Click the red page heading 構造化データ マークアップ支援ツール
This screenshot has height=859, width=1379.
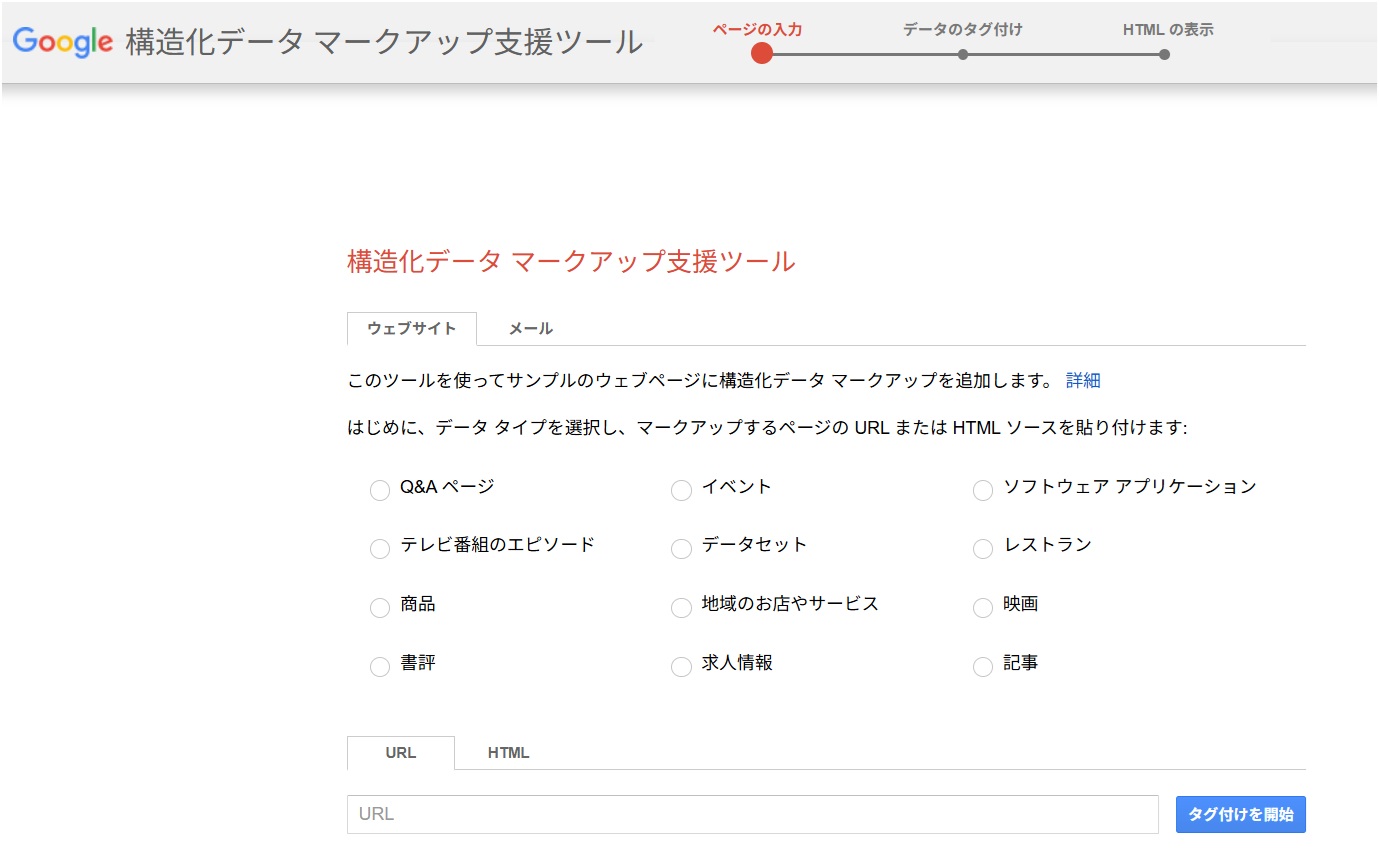click(571, 262)
